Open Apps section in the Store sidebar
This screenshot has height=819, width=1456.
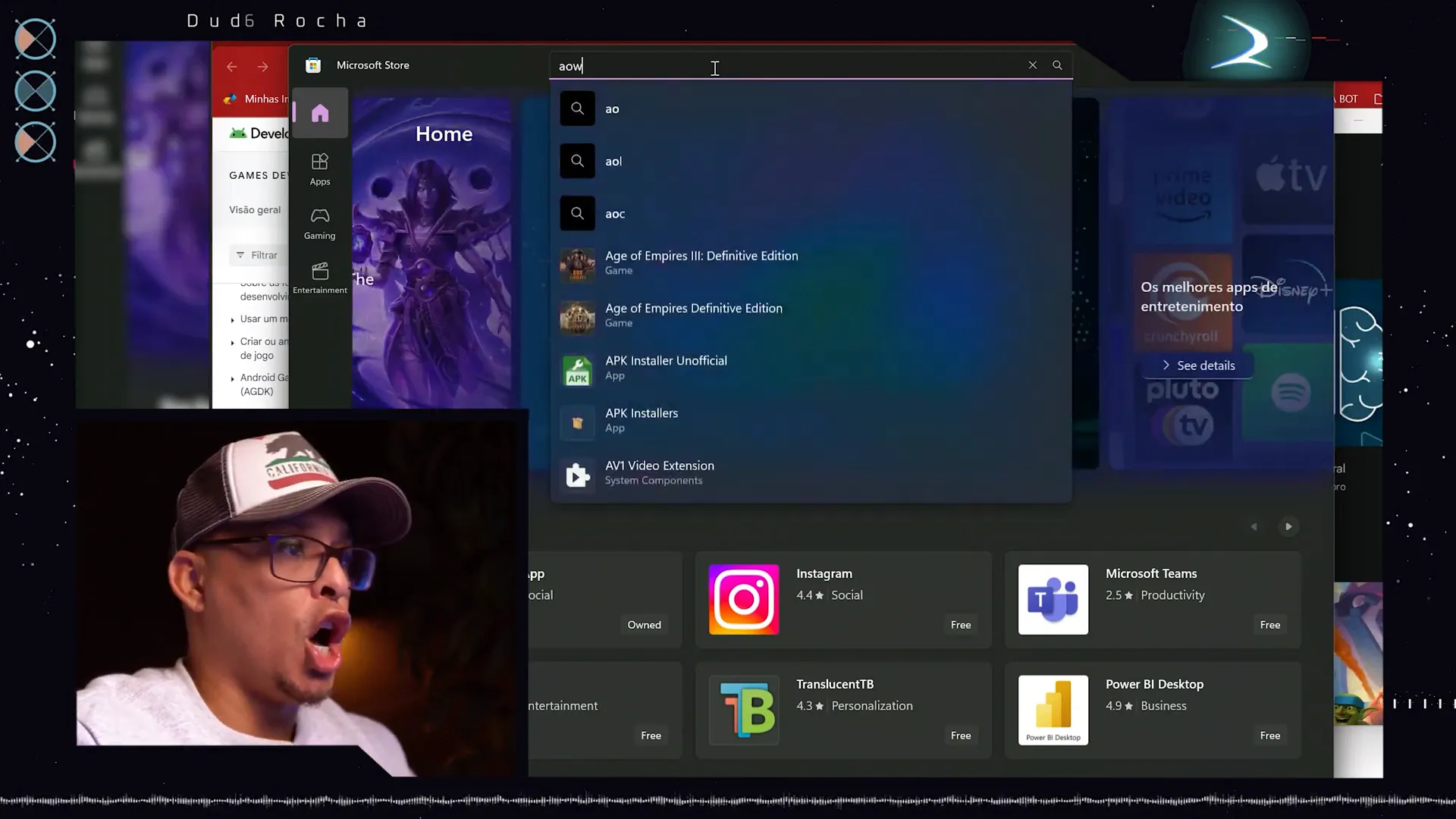click(320, 169)
